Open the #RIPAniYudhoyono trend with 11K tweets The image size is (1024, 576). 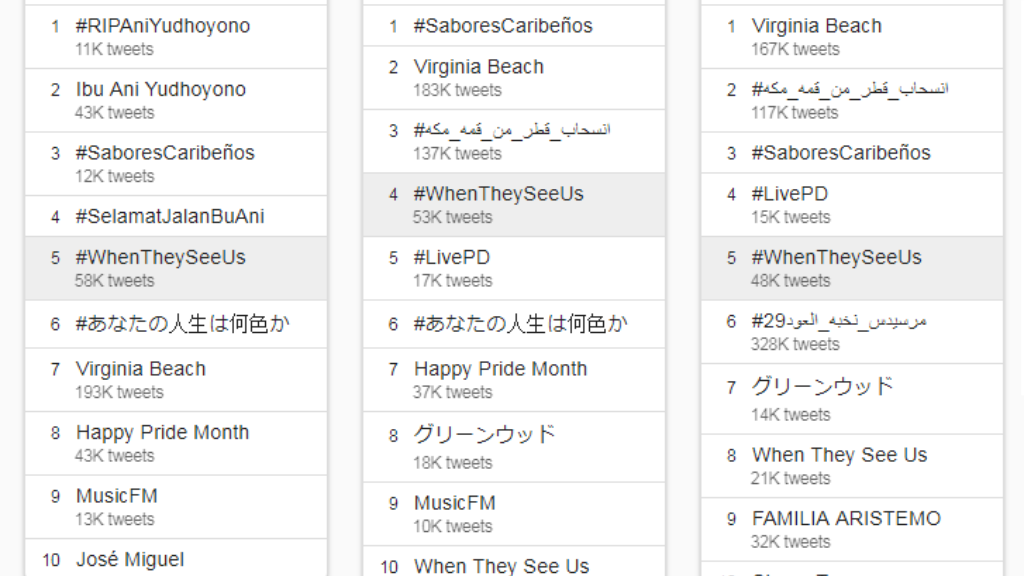pos(163,26)
